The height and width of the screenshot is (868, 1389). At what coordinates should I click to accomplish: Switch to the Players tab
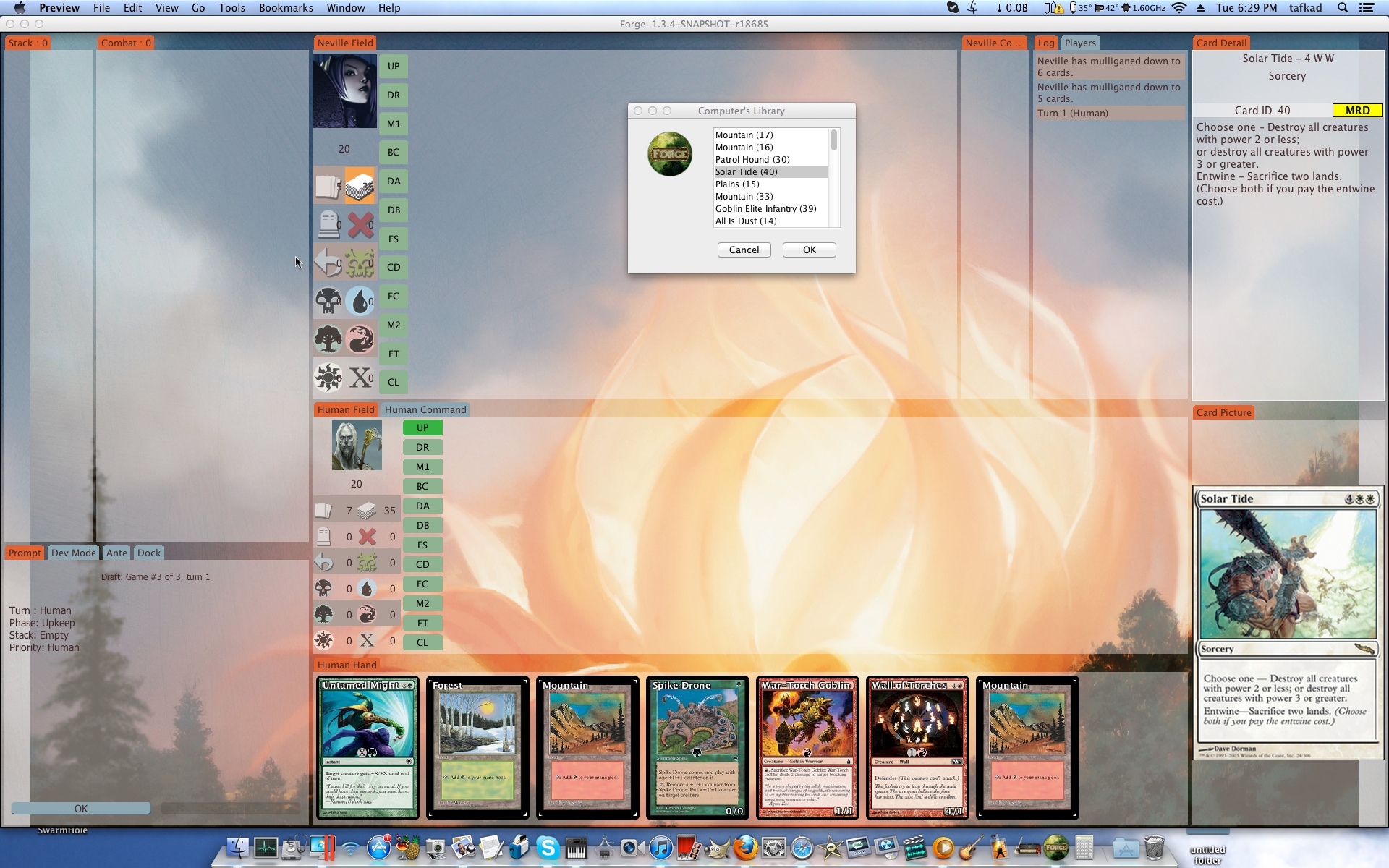pyautogui.click(x=1079, y=43)
